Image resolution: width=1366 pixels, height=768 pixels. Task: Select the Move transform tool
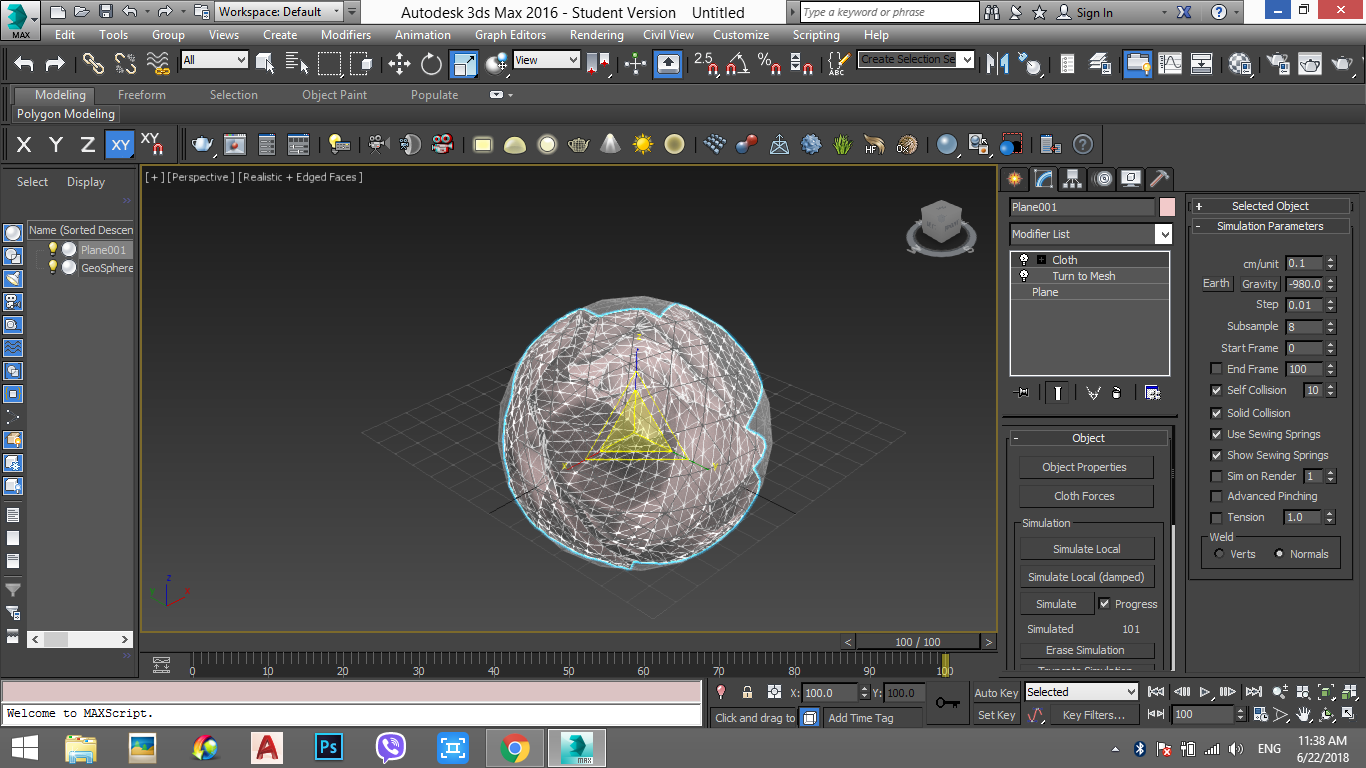[400, 64]
